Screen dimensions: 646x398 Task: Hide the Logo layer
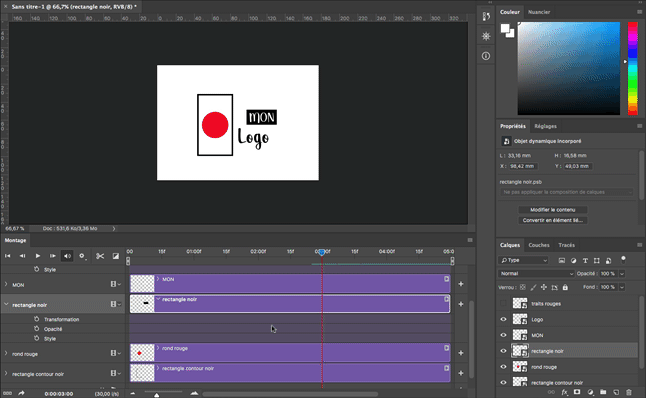click(503, 319)
